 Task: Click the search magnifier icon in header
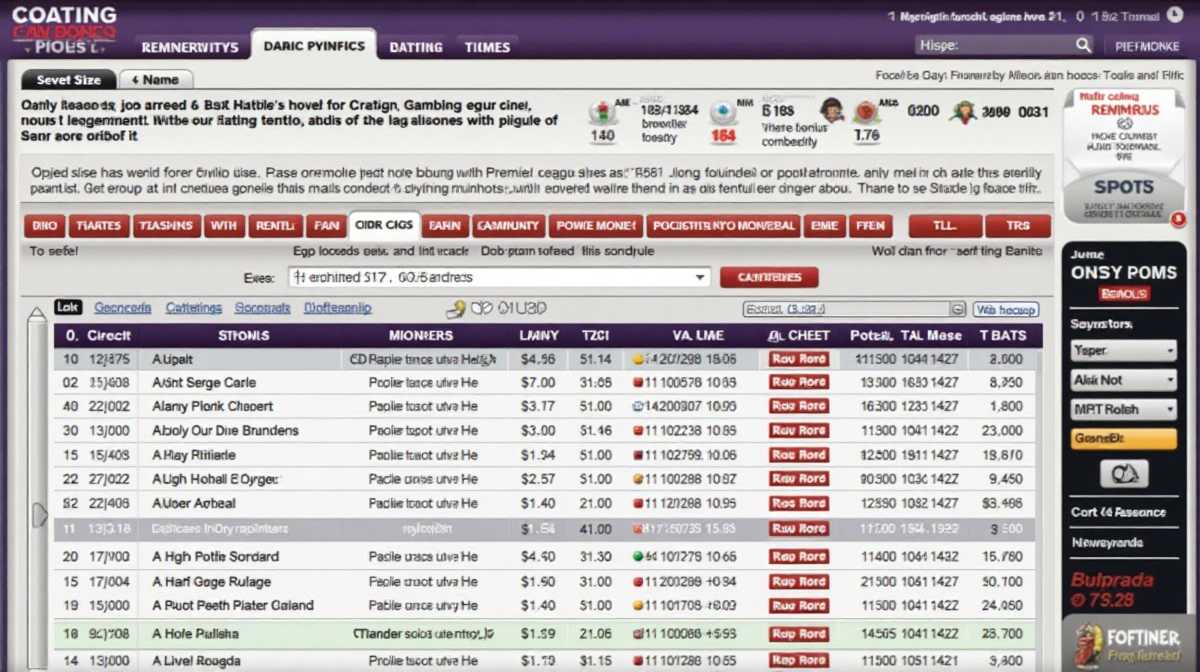(1083, 45)
